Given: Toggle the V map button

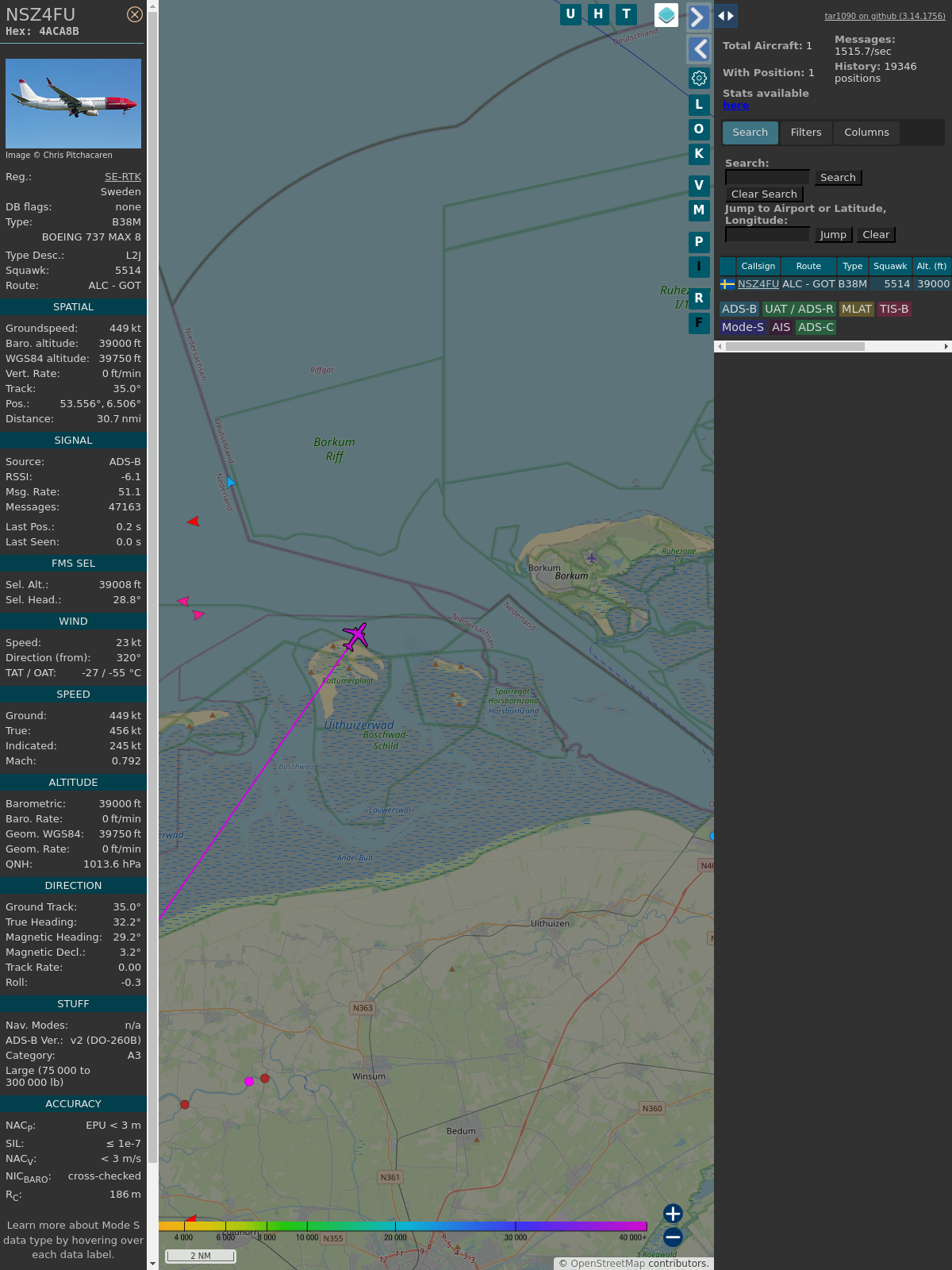Looking at the screenshot, I should coord(699,186).
